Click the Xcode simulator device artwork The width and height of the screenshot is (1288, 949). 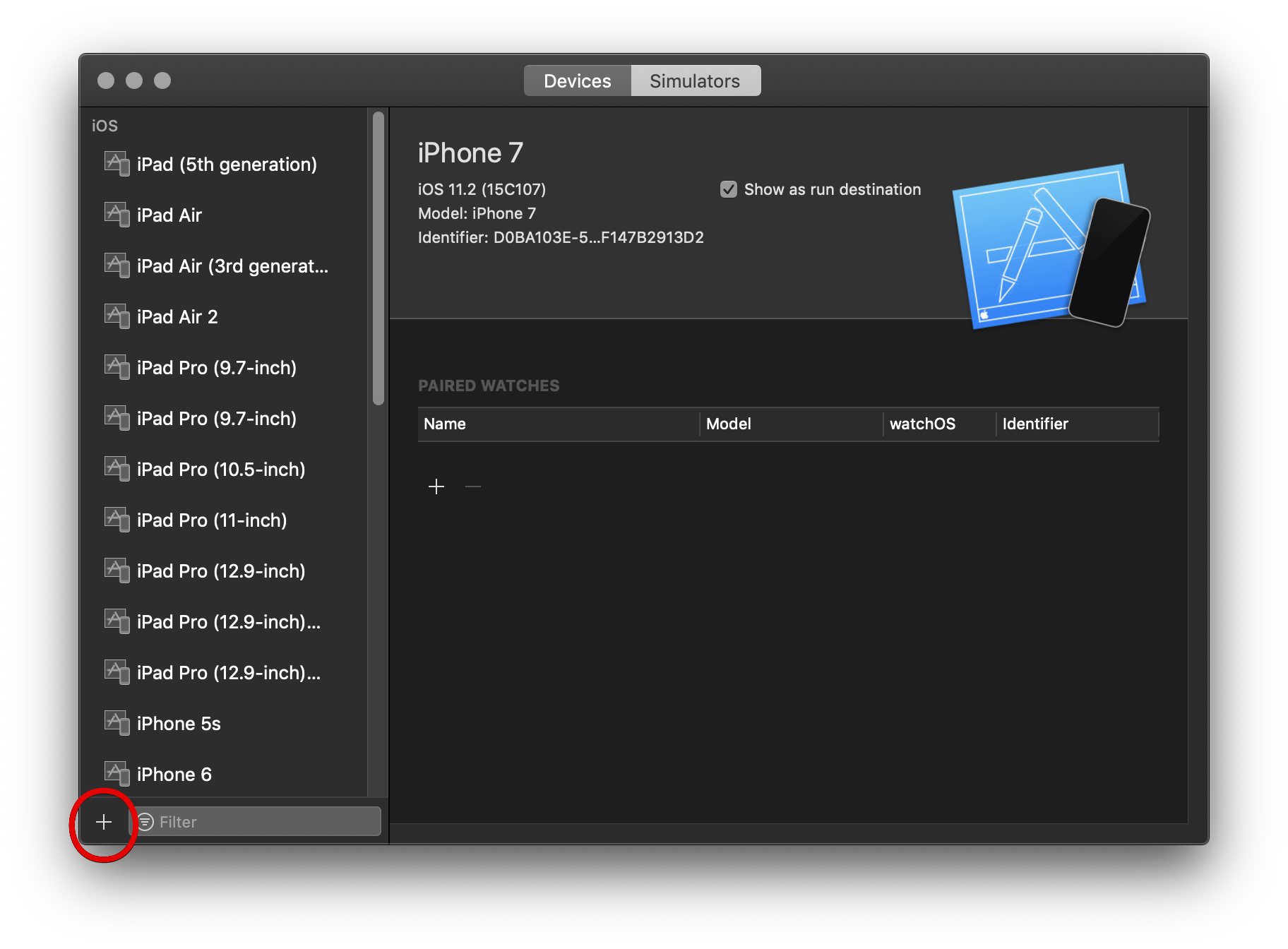(x=1051, y=246)
